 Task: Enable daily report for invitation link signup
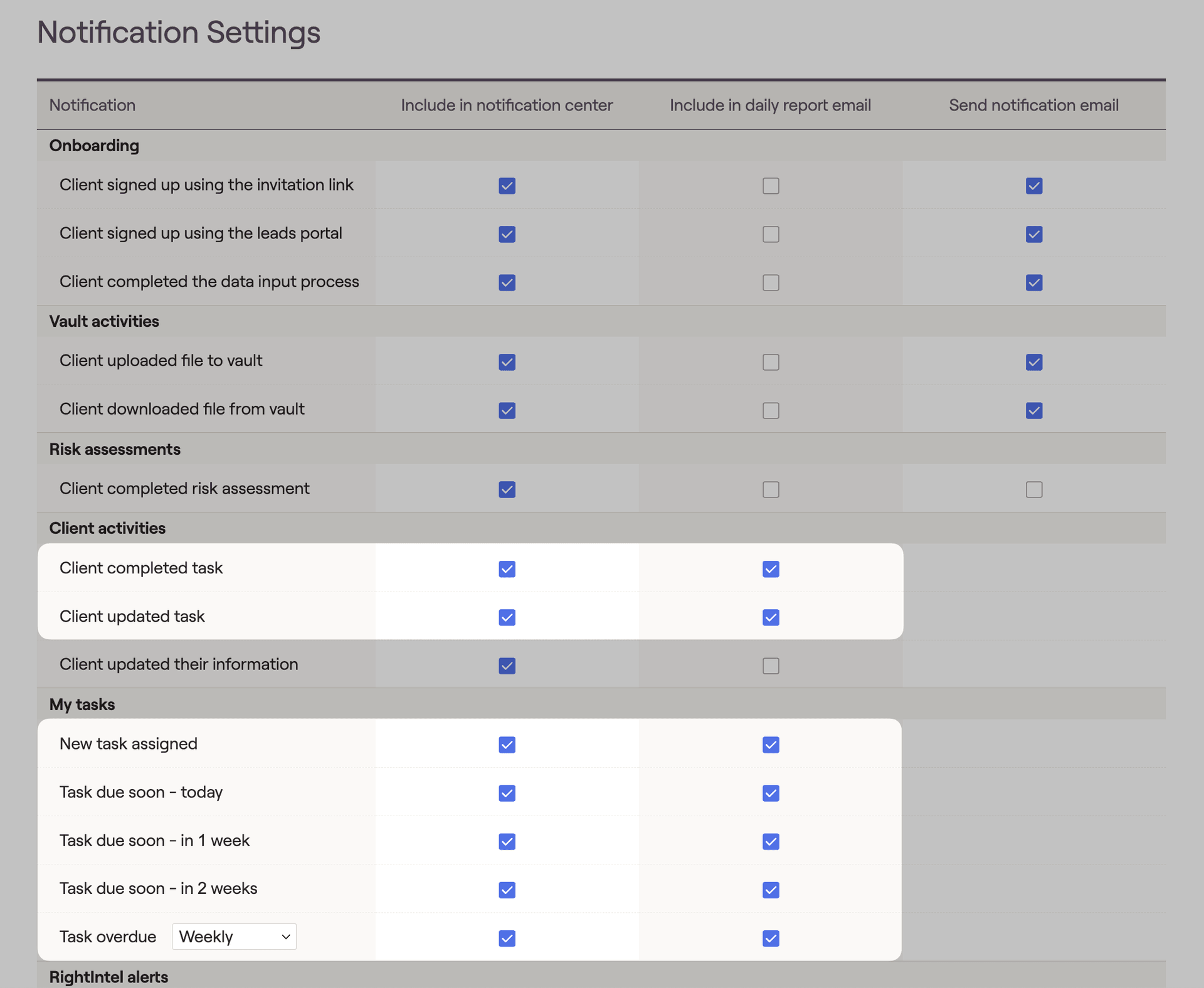click(771, 186)
